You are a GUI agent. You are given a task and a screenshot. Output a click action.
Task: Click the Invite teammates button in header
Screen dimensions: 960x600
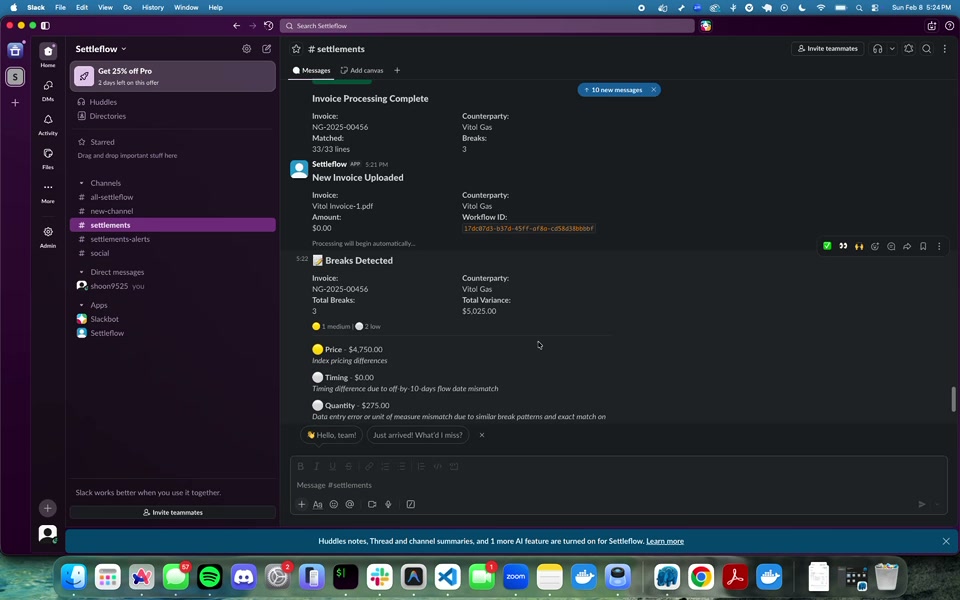pos(827,49)
